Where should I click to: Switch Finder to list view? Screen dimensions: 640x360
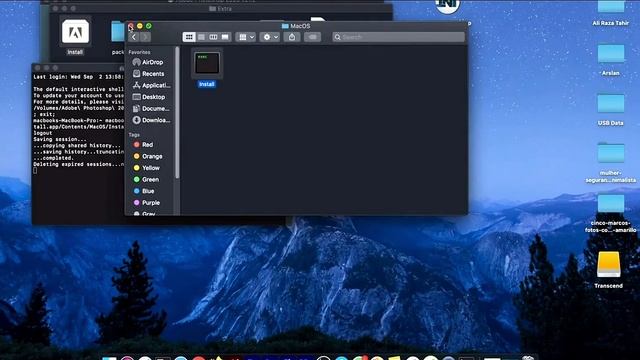click(201, 37)
